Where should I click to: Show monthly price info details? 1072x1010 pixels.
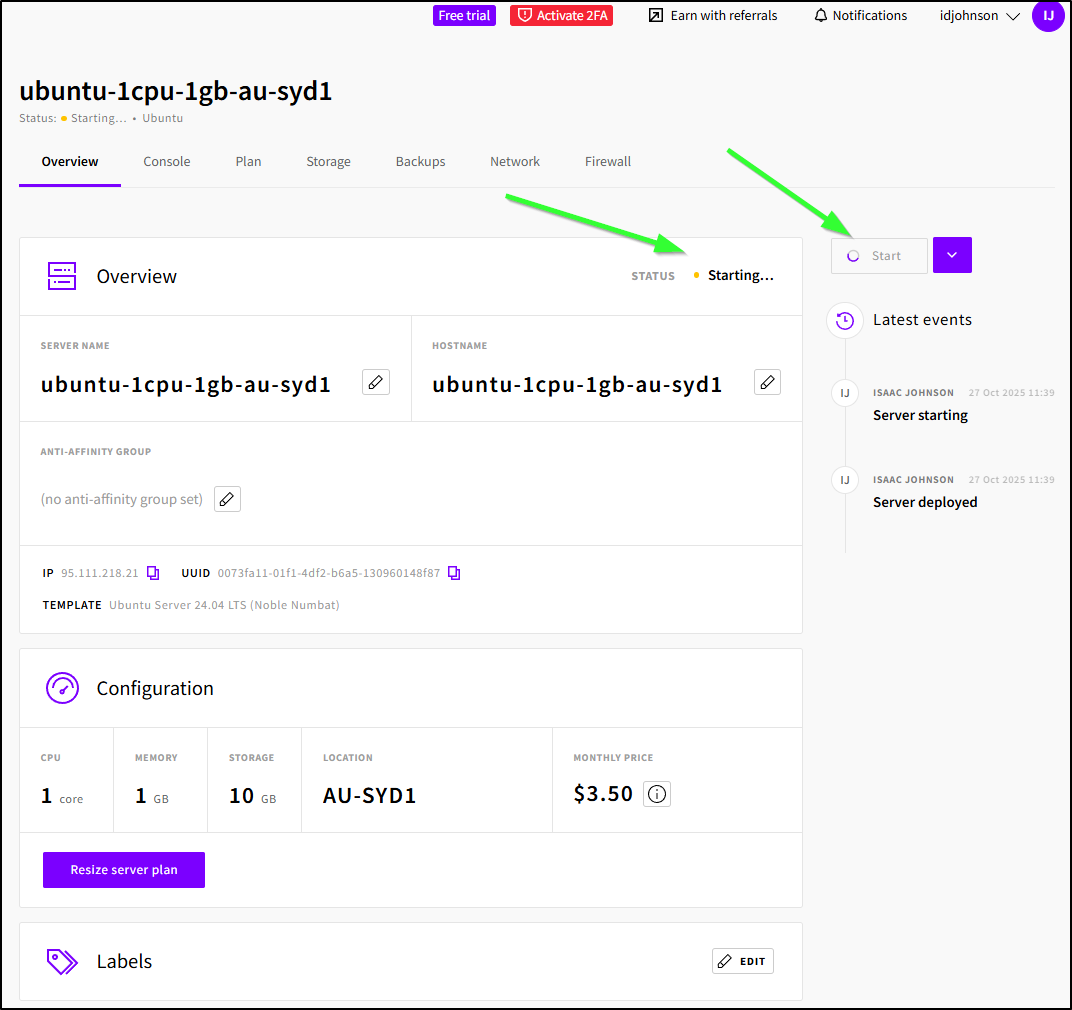(x=657, y=794)
